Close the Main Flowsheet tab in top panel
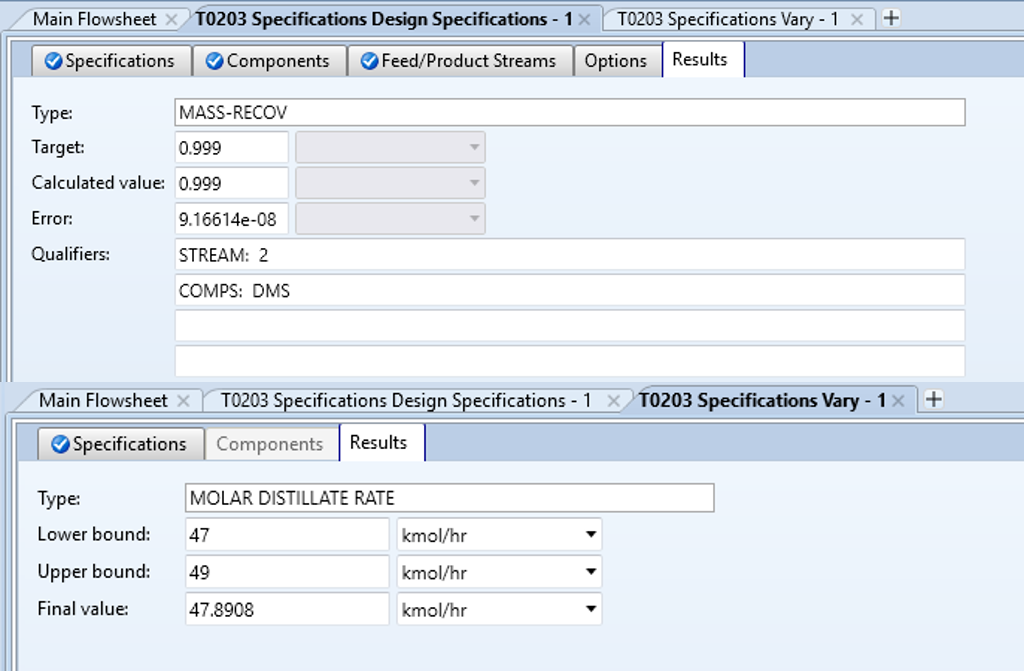The width and height of the screenshot is (1024, 671). 171,19
